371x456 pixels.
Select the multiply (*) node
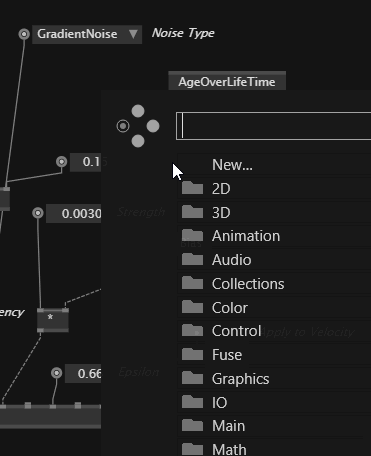[53, 320]
